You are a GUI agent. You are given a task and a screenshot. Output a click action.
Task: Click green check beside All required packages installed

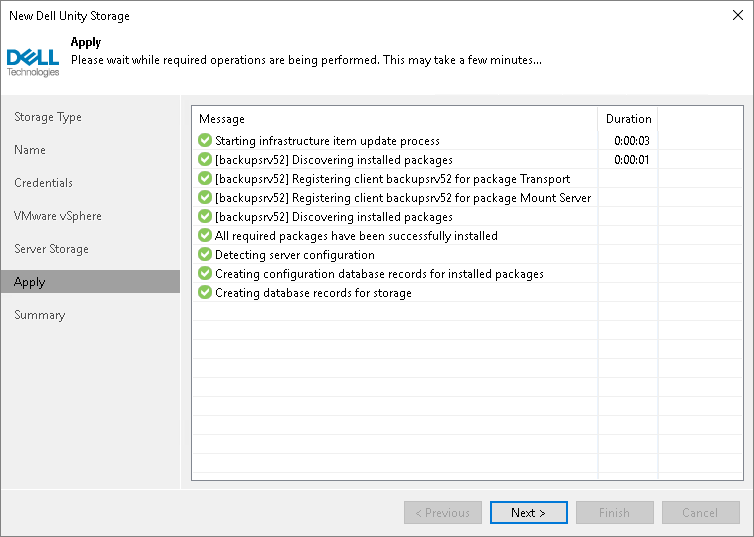[x=205, y=235]
